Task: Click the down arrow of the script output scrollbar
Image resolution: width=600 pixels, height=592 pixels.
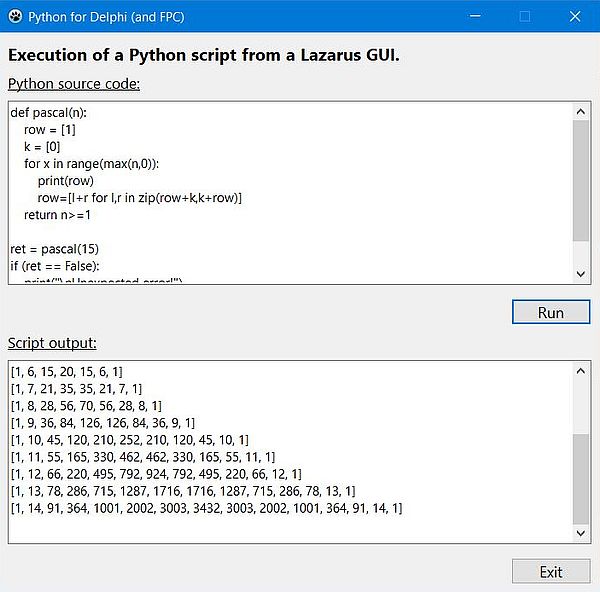Action: click(580, 533)
